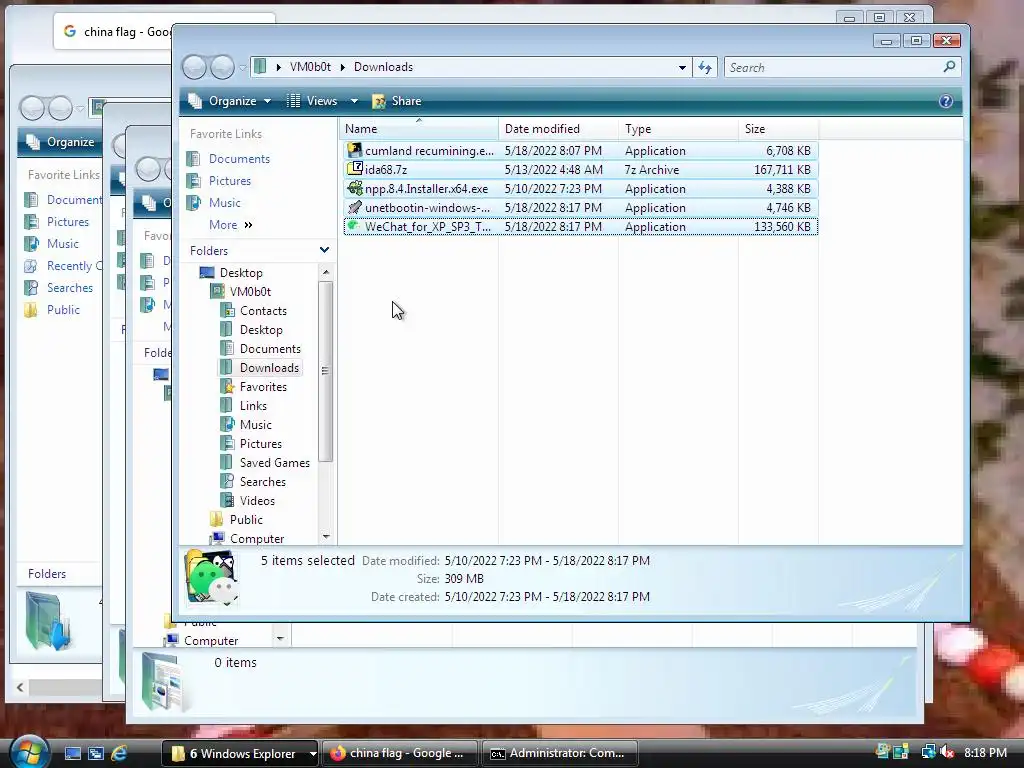The image size is (1024, 768).
Task: Open the address bar history dropdown arrow
Action: tap(682, 67)
